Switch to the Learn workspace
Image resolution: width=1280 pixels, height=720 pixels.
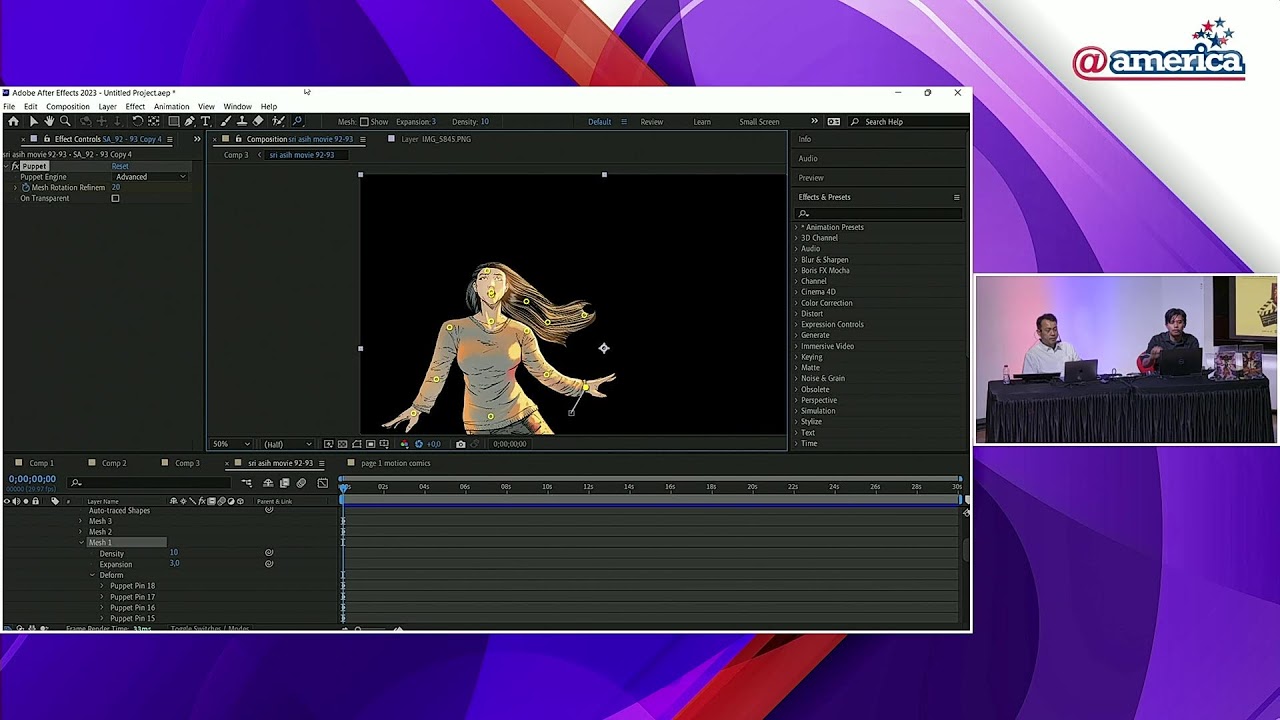point(702,122)
